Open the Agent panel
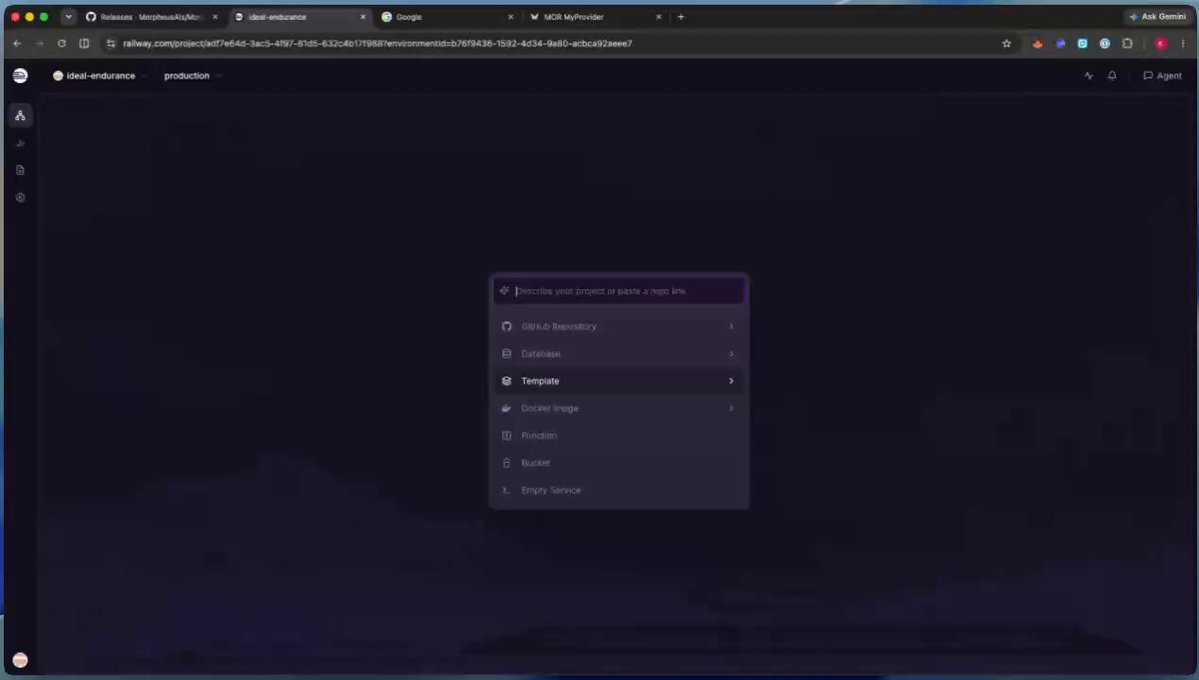The width and height of the screenshot is (1199, 680). (x=1162, y=76)
